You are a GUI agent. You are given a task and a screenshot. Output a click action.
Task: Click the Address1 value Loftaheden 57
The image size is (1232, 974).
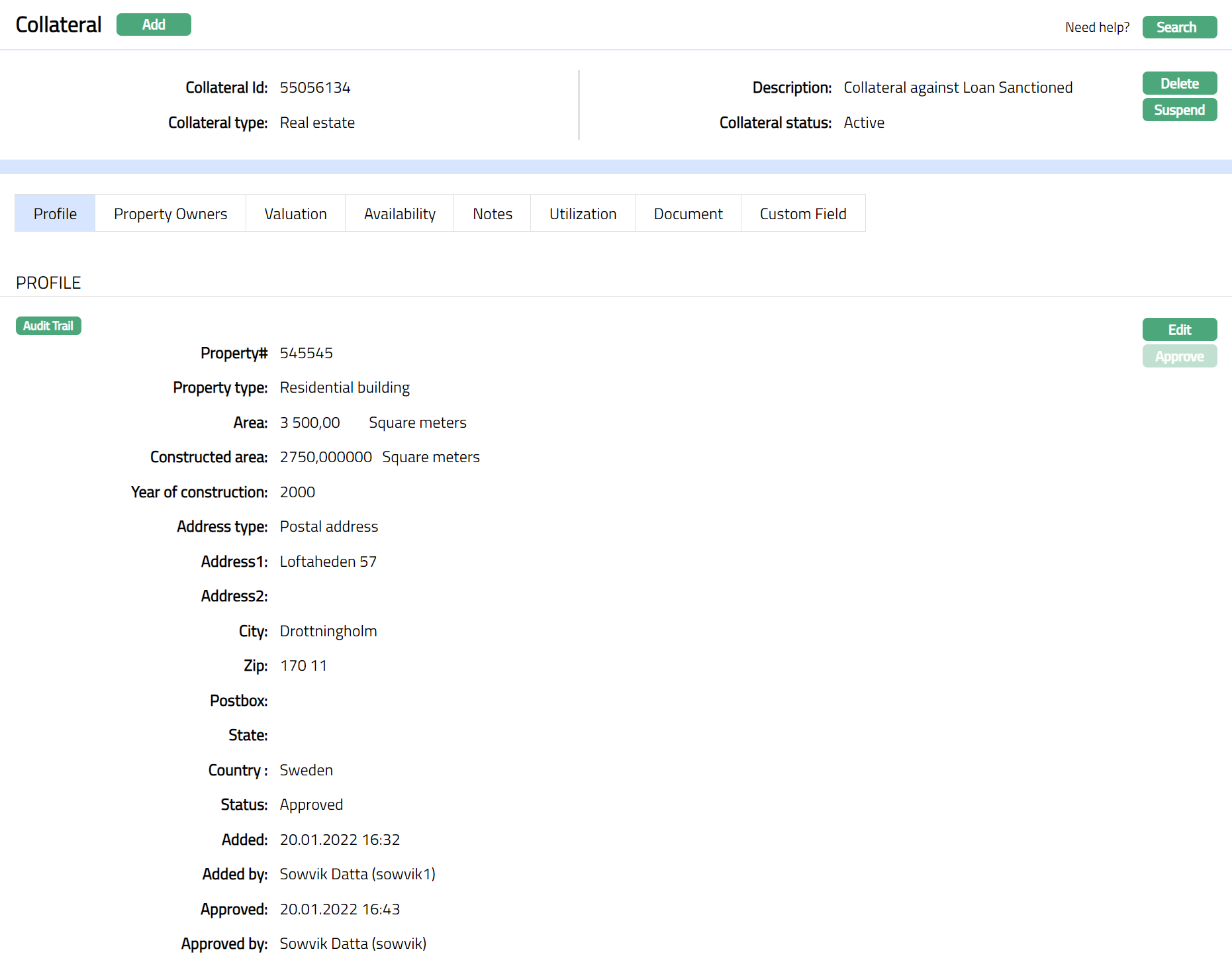[328, 561]
